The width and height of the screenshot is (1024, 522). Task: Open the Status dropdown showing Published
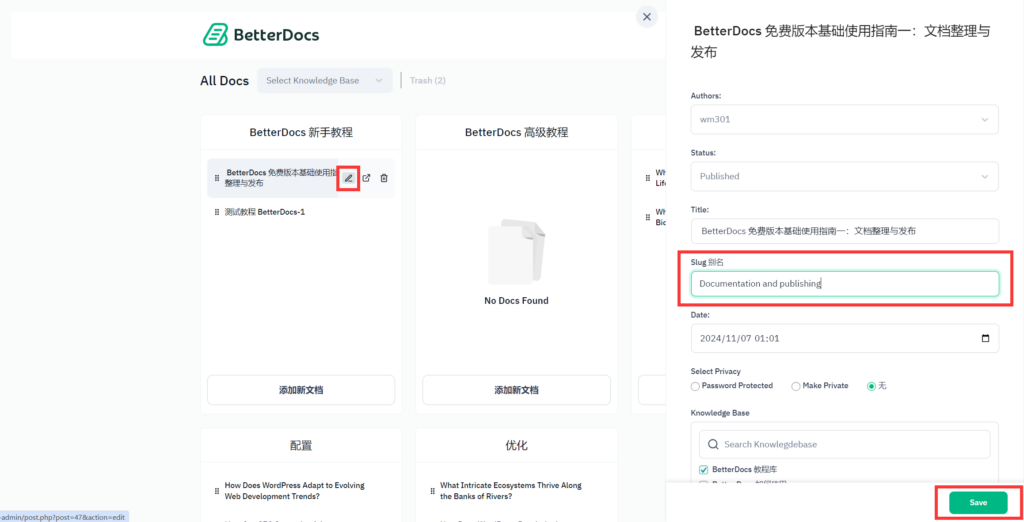pyautogui.click(x=844, y=176)
